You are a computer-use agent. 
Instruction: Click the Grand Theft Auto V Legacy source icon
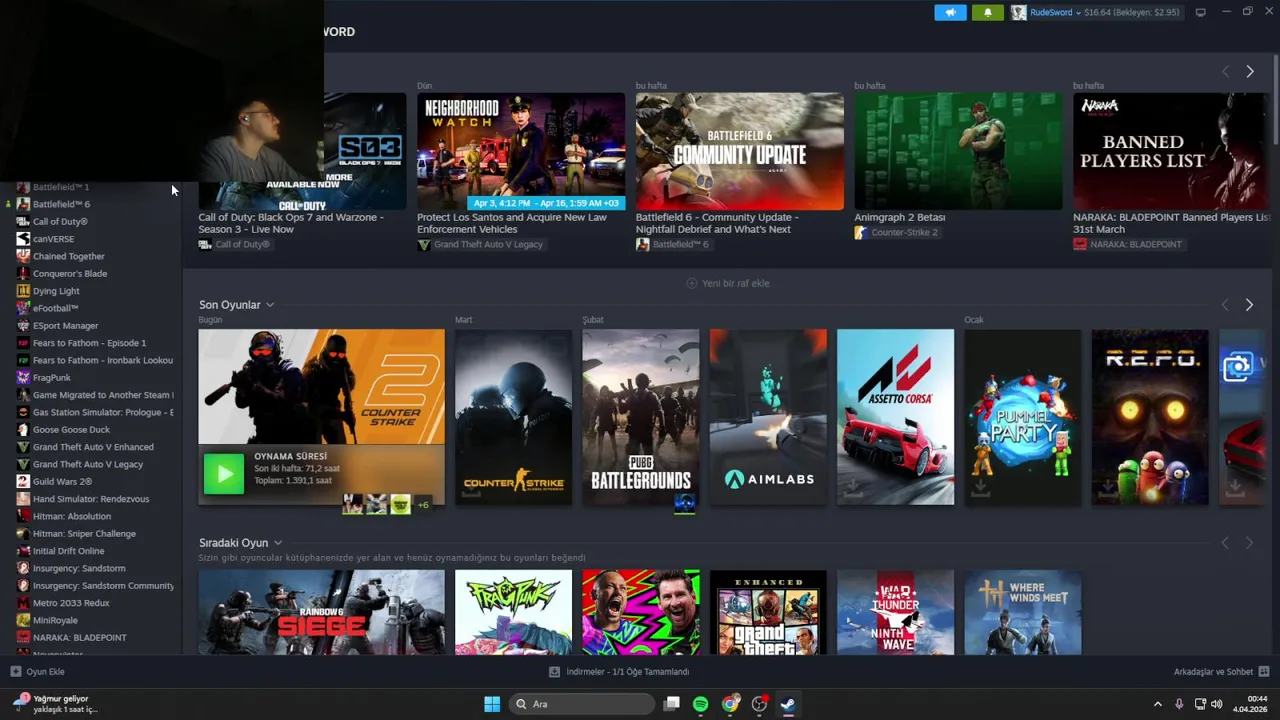pos(423,244)
